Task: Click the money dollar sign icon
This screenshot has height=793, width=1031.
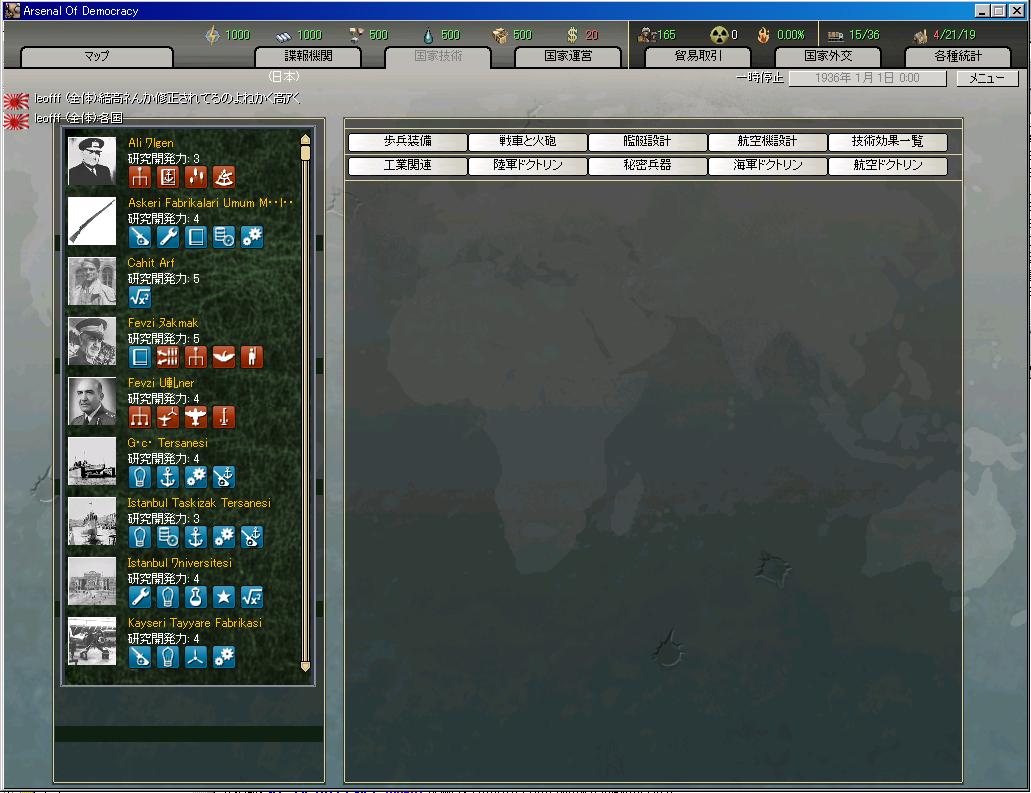Action: coord(572,35)
